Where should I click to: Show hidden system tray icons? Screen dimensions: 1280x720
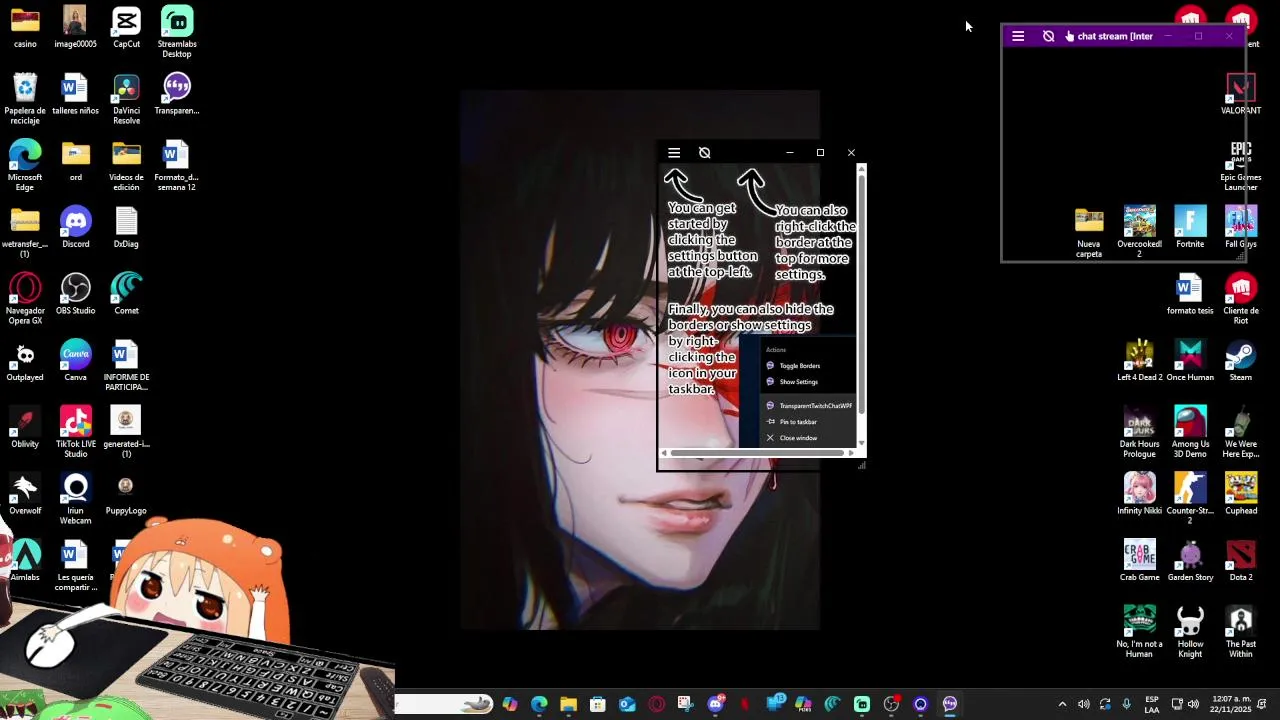coord(1062,704)
